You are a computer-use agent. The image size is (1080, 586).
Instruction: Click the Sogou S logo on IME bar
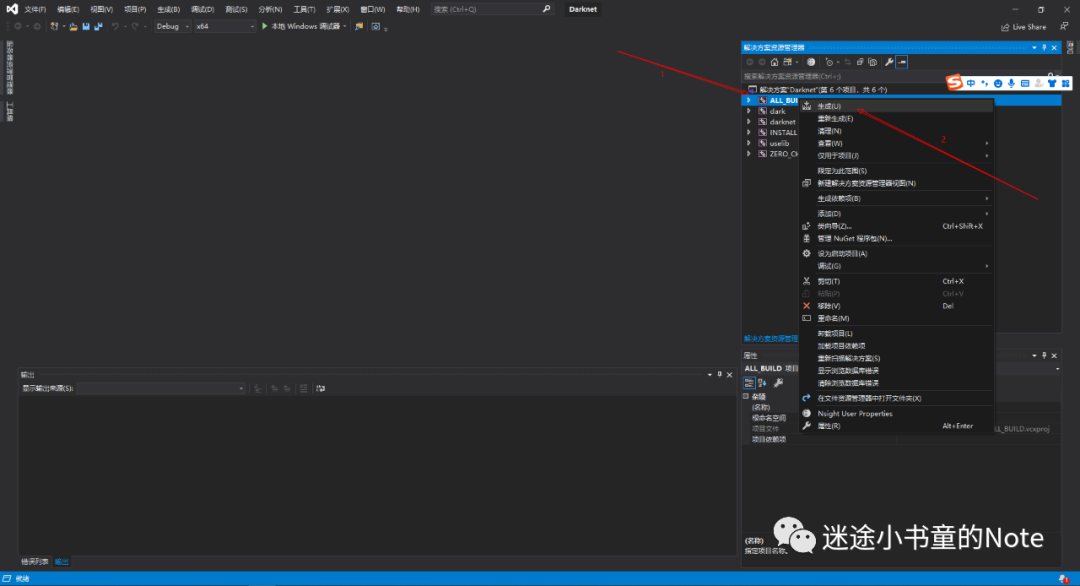[955, 83]
